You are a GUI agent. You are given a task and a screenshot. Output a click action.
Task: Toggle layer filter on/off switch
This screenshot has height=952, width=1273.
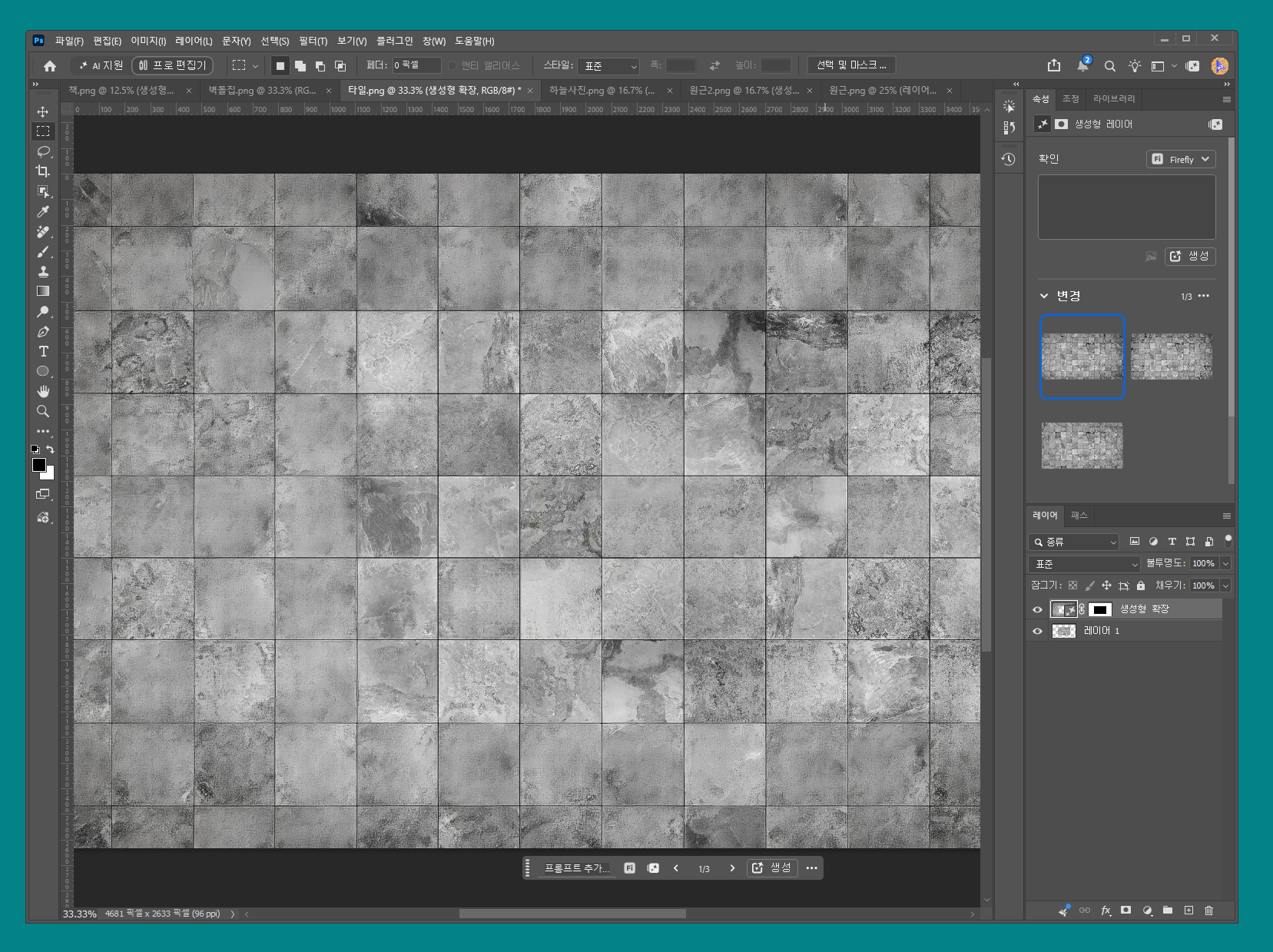pyautogui.click(x=1228, y=540)
